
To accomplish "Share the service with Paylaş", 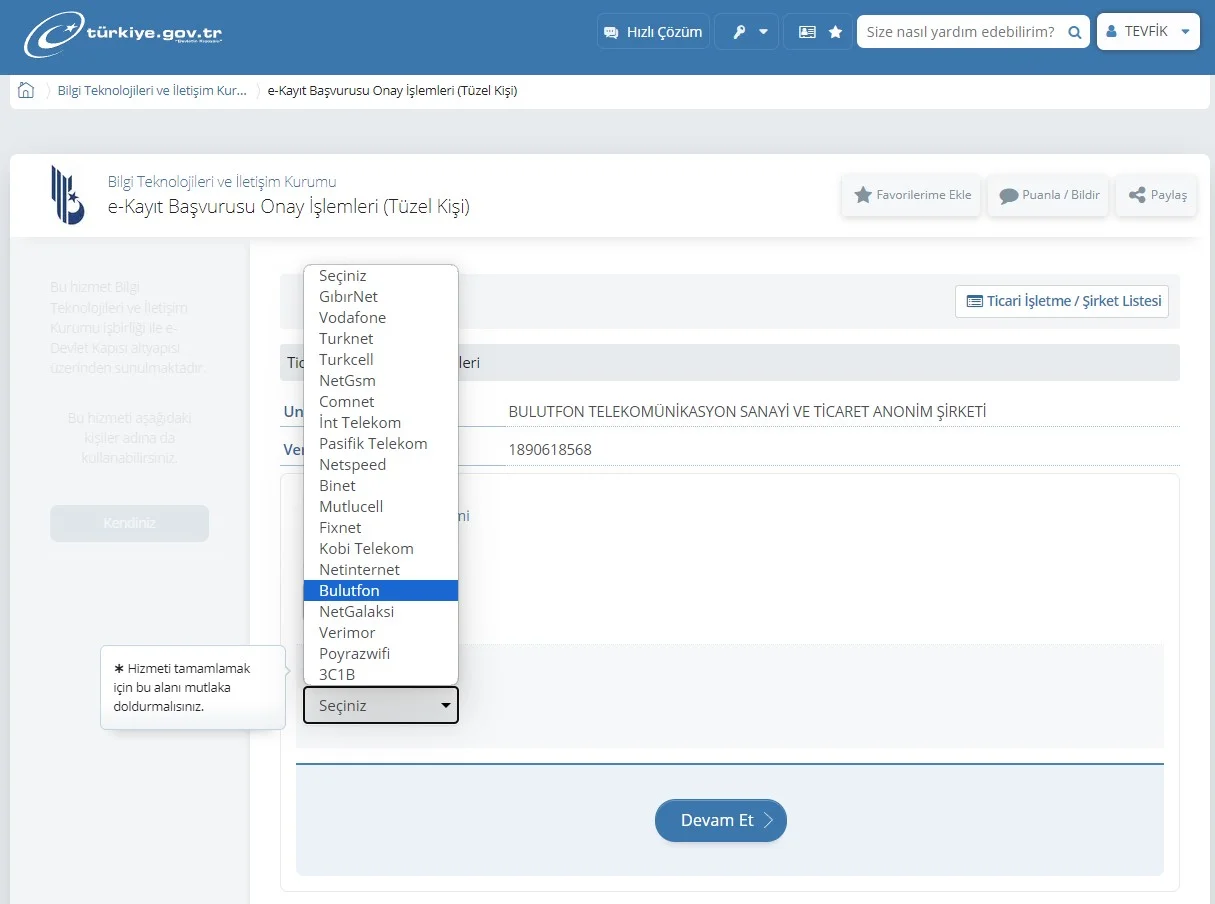I will tap(1157, 195).
